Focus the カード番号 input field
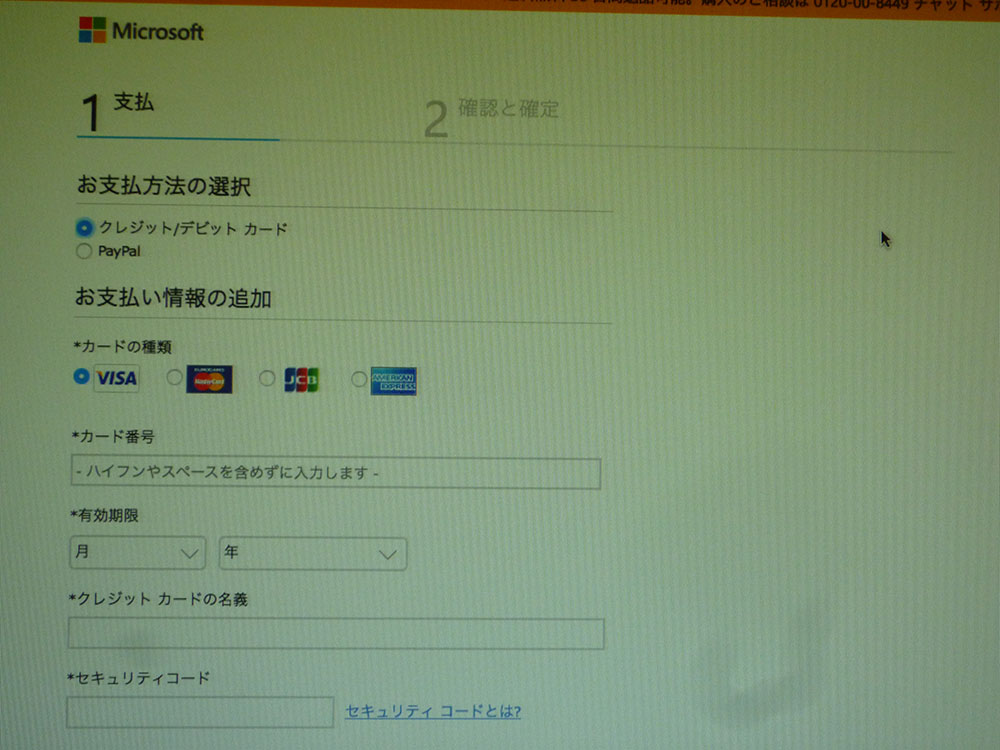The width and height of the screenshot is (1000, 750). pos(335,473)
